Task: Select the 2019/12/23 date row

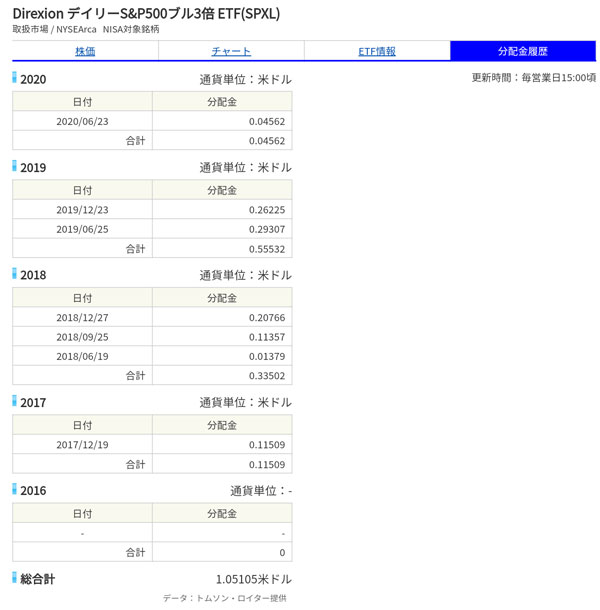Action: pyautogui.click(x=82, y=209)
